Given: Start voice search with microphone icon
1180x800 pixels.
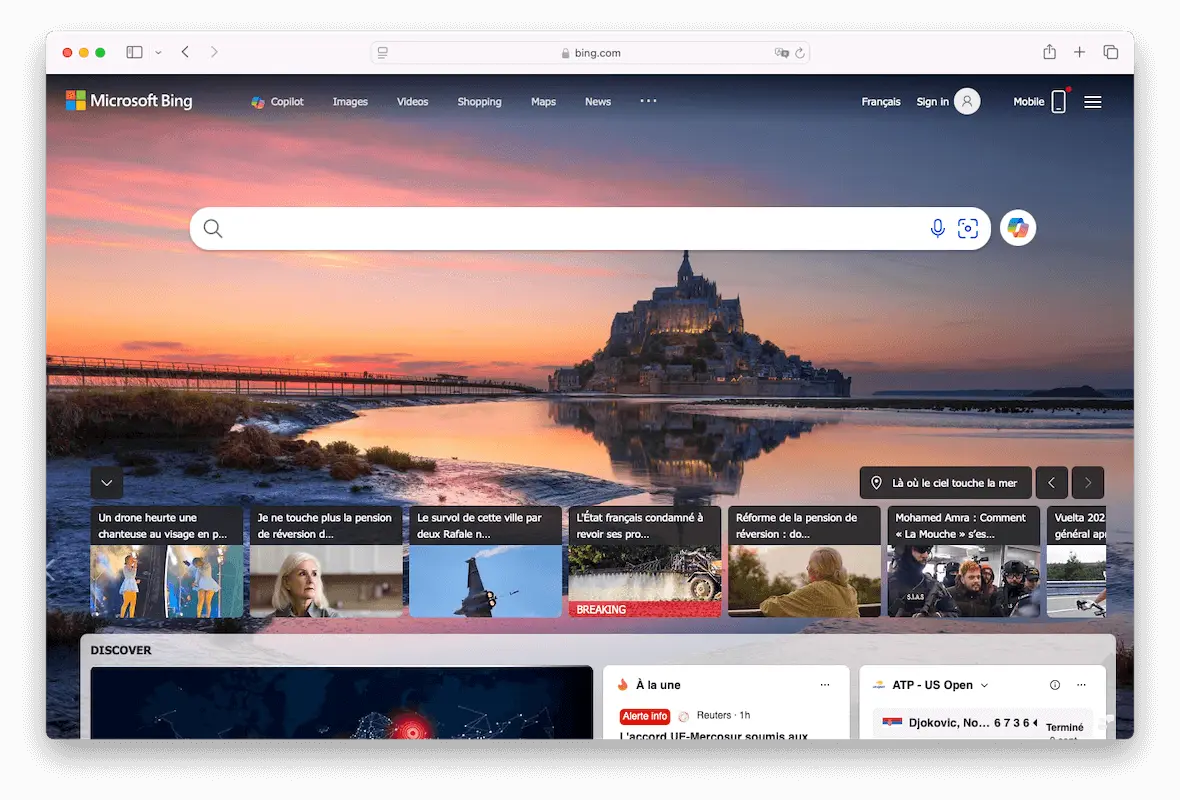Looking at the screenshot, I should [x=938, y=228].
